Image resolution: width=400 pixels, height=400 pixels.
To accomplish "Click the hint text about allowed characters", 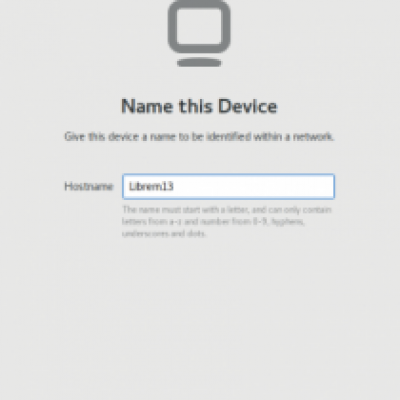I will tap(227, 222).
